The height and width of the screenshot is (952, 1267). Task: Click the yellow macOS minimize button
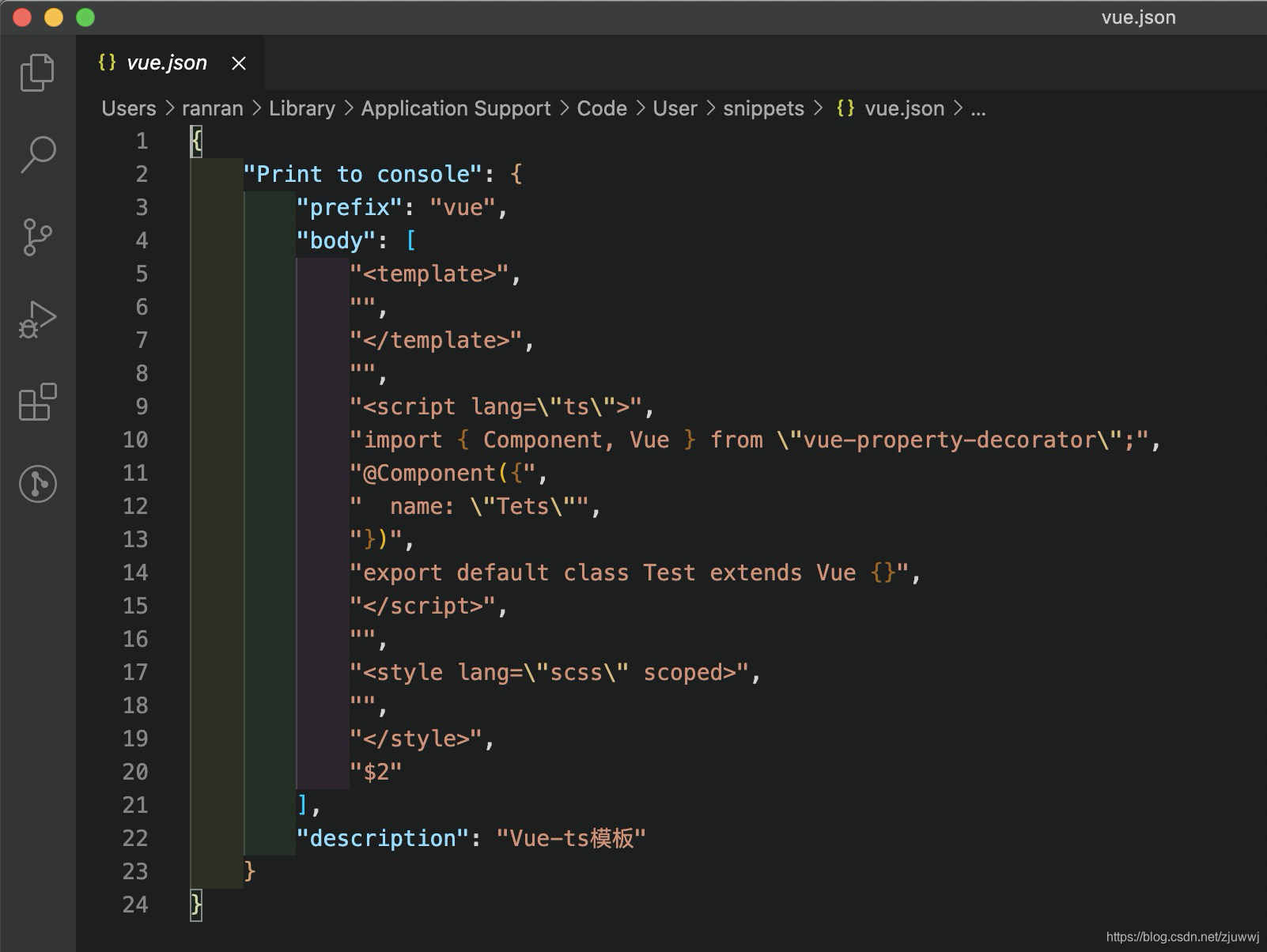[x=52, y=16]
